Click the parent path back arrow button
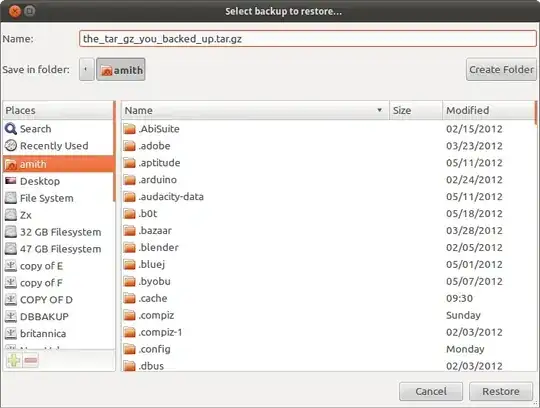Viewport: 540px width, 408px height. (86, 70)
